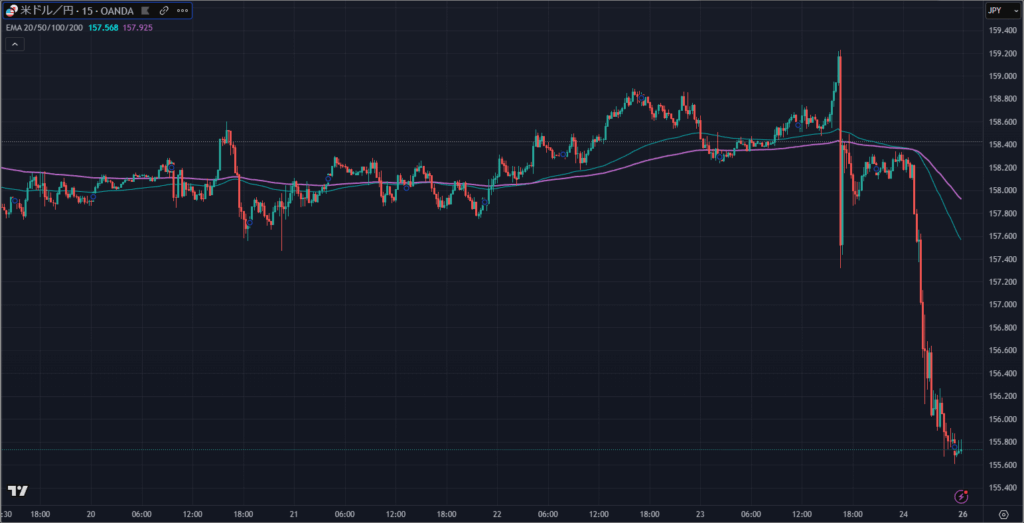Open symbol search via 米ドル/円 title
The width and height of the screenshot is (1024, 523).
click(x=44, y=11)
